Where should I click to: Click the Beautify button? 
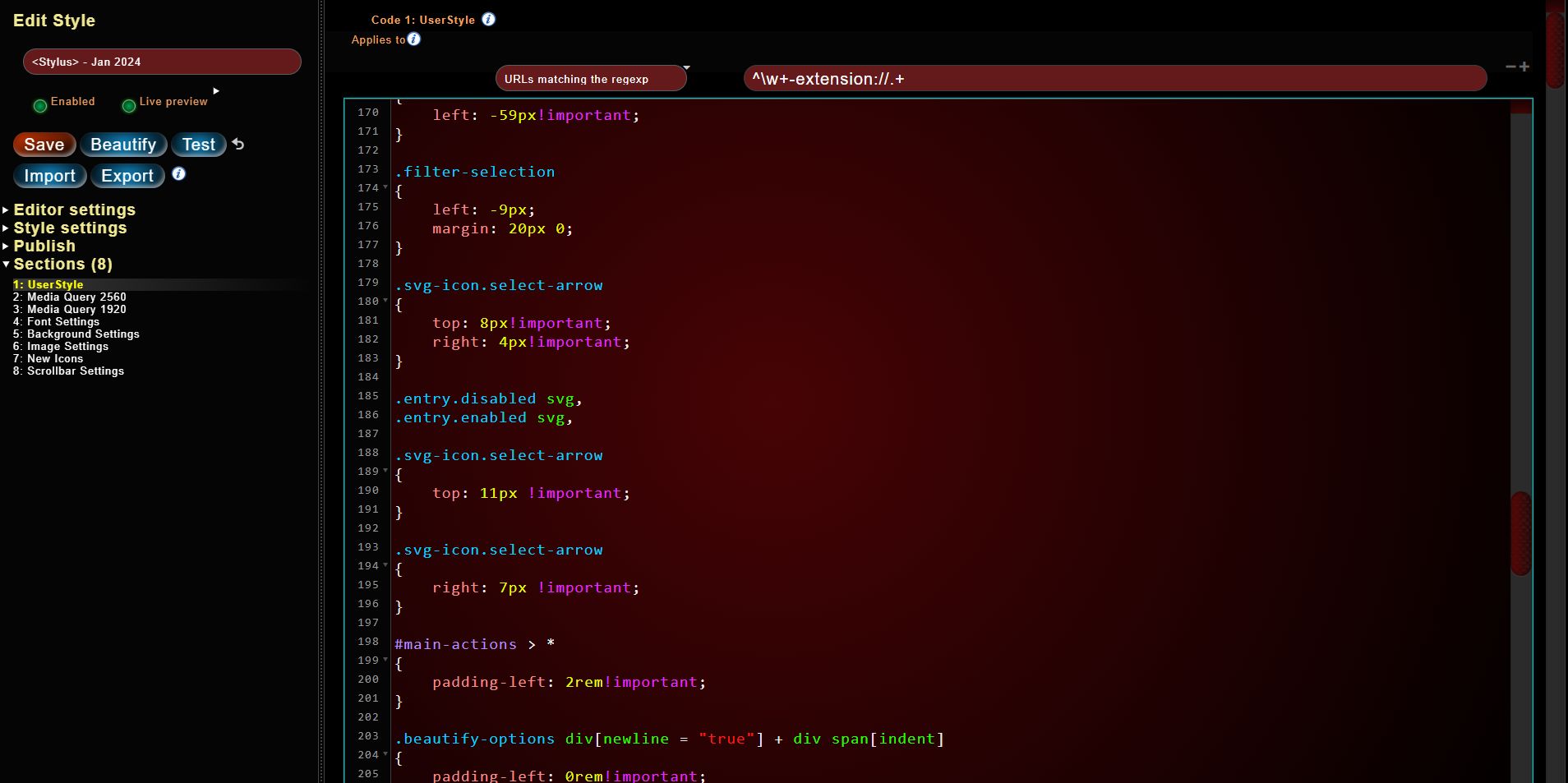coord(123,145)
